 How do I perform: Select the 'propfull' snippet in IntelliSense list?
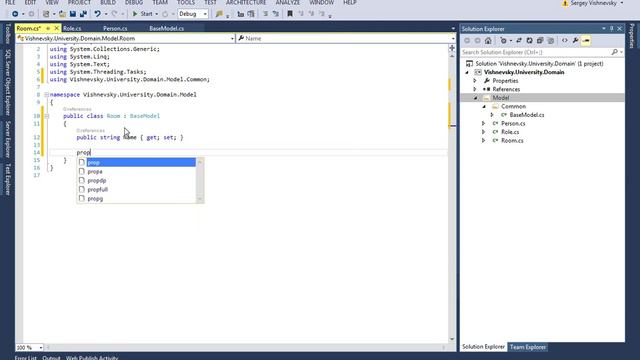[x=137, y=189]
